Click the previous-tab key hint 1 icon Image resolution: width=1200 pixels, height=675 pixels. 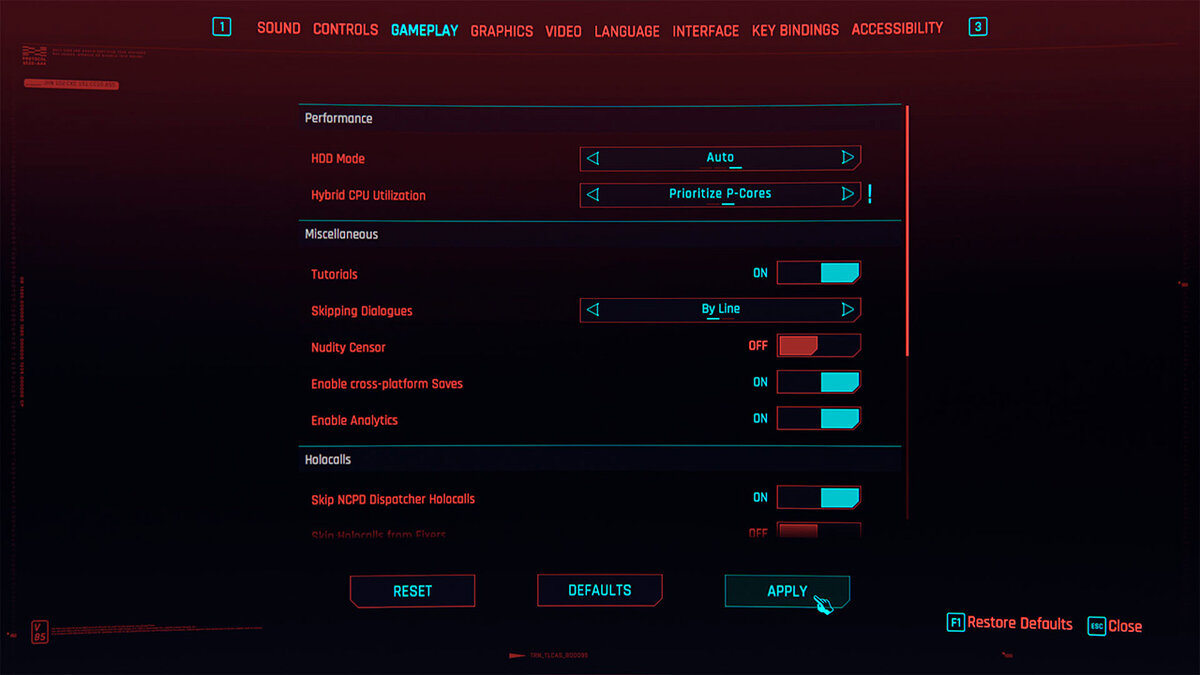pos(222,27)
